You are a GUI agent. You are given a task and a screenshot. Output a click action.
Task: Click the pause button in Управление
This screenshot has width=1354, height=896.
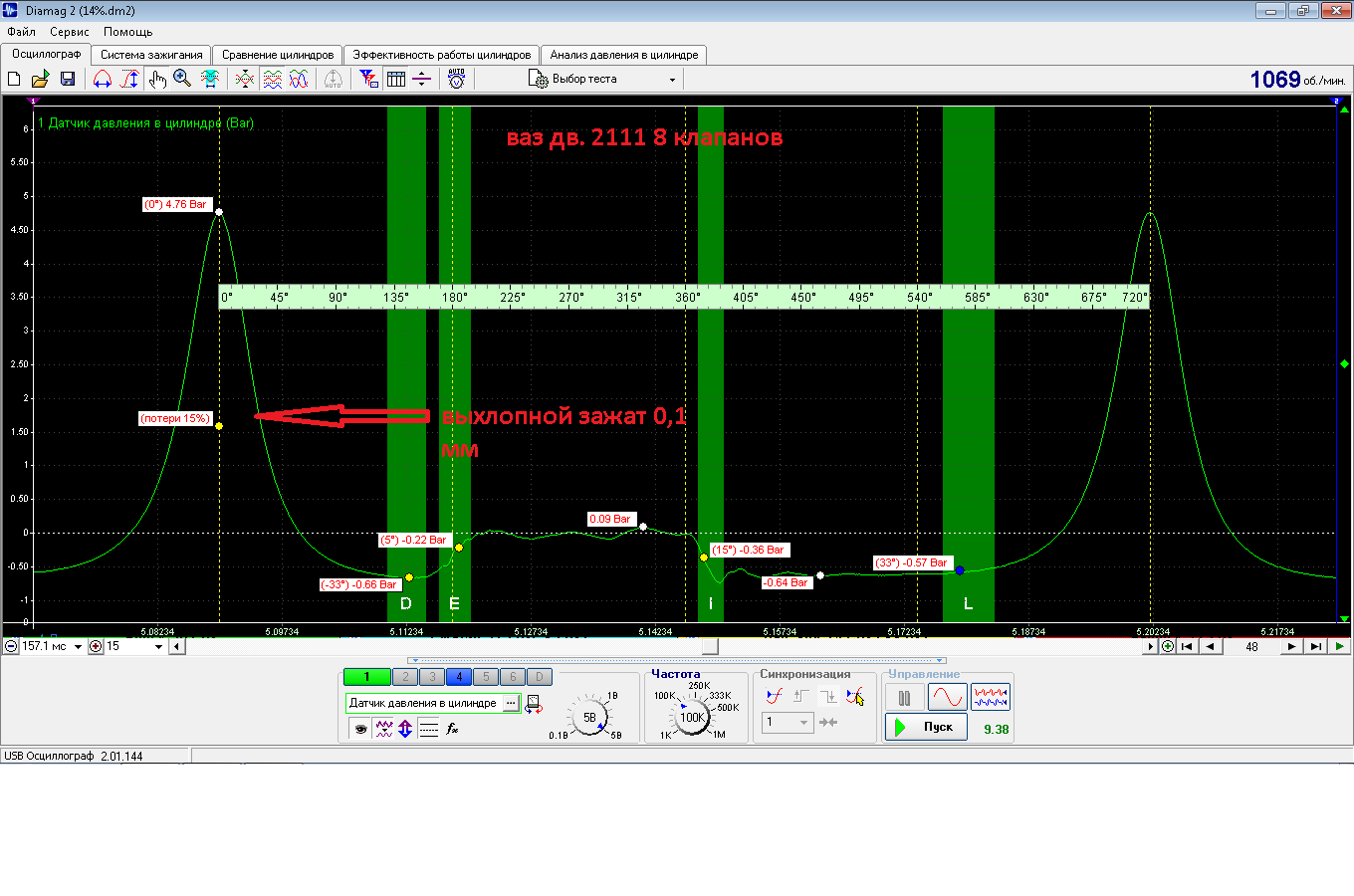[x=904, y=698]
